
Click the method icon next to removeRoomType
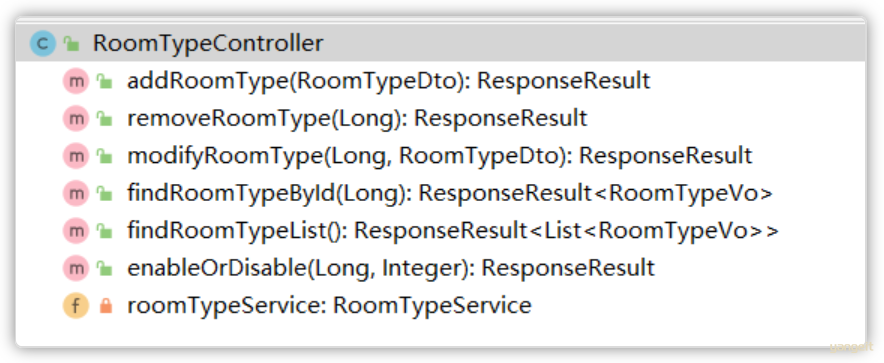(76, 118)
